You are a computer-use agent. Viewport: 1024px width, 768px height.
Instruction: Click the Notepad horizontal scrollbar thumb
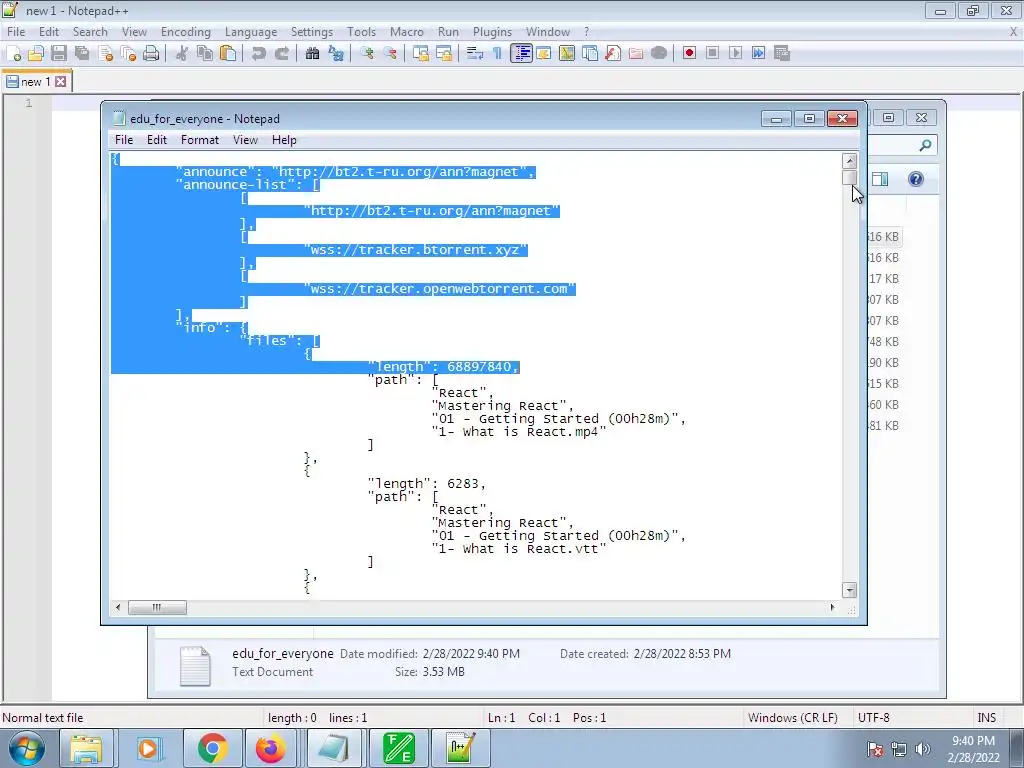pyautogui.click(x=157, y=607)
